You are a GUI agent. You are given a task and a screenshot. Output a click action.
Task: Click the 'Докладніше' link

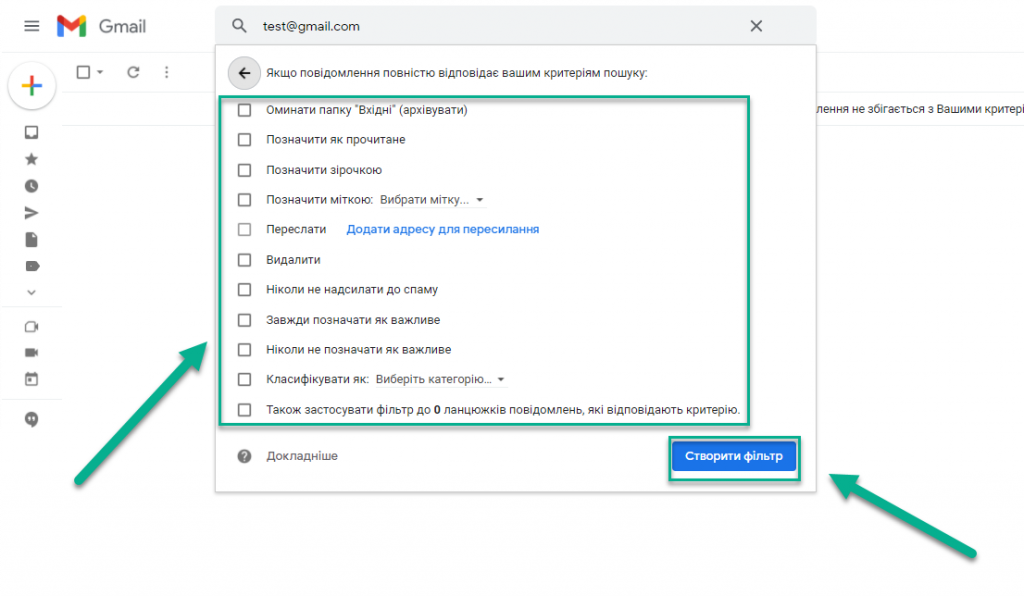pyautogui.click(x=302, y=456)
